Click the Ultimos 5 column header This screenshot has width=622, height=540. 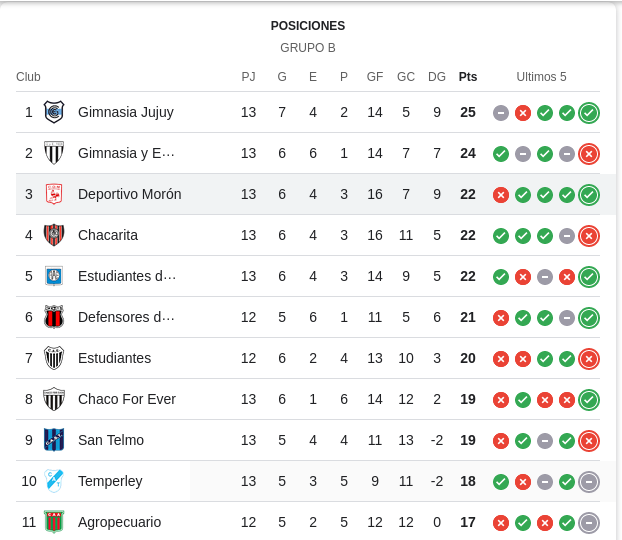point(541,77)
